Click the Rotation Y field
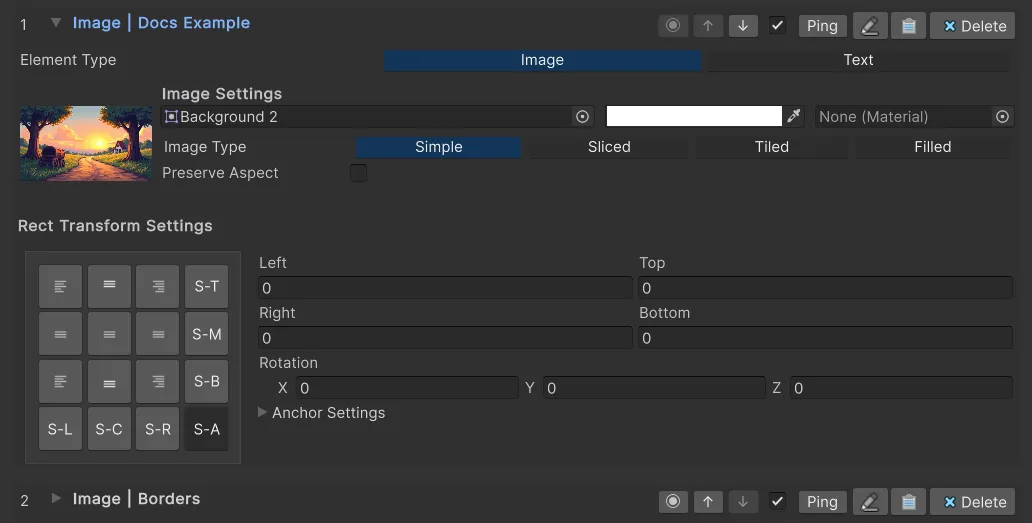The height and width of the screenshot is (523, 1032). coord(654,387)
